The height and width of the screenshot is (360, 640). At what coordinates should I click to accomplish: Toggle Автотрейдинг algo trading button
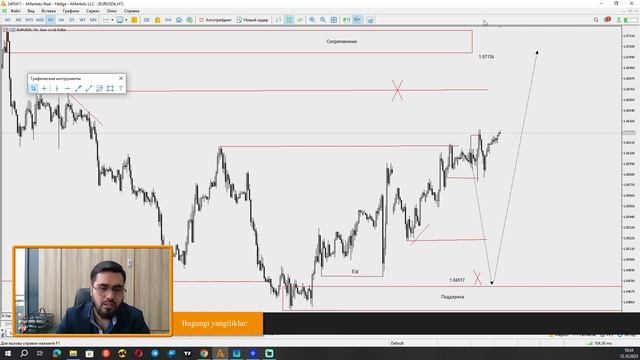pos(215,20)
